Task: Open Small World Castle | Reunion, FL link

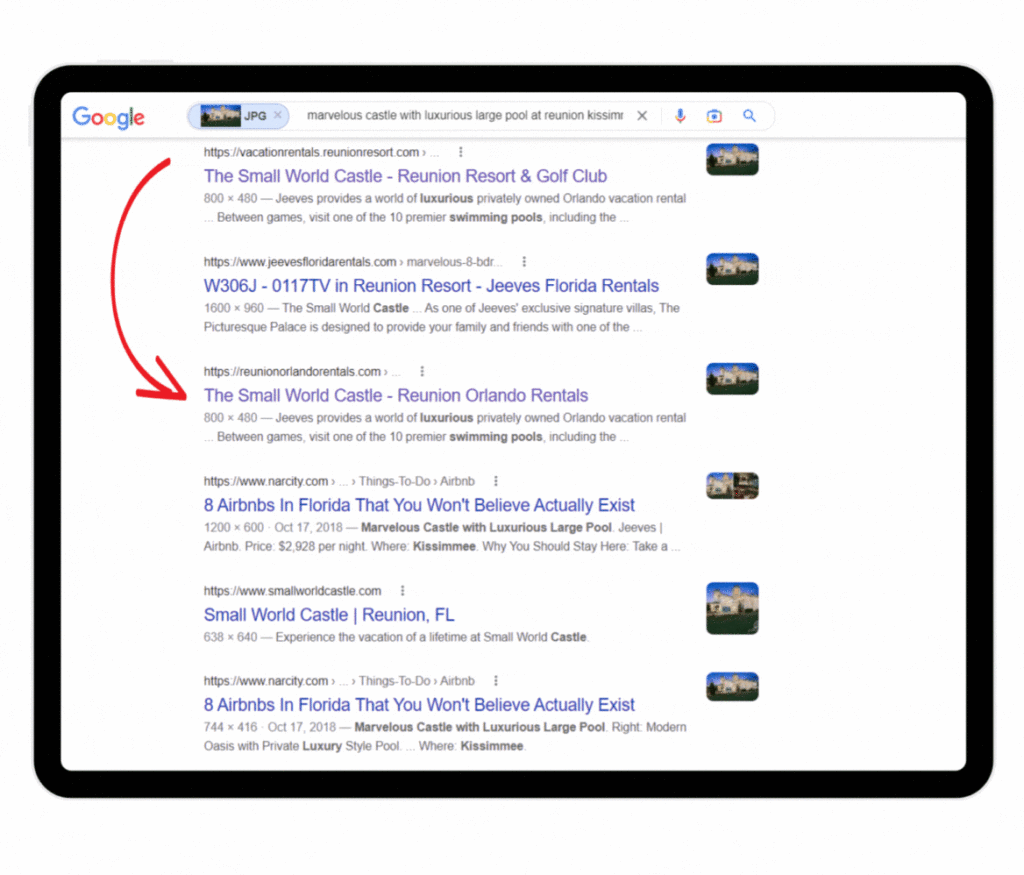Action: [329, 615]
